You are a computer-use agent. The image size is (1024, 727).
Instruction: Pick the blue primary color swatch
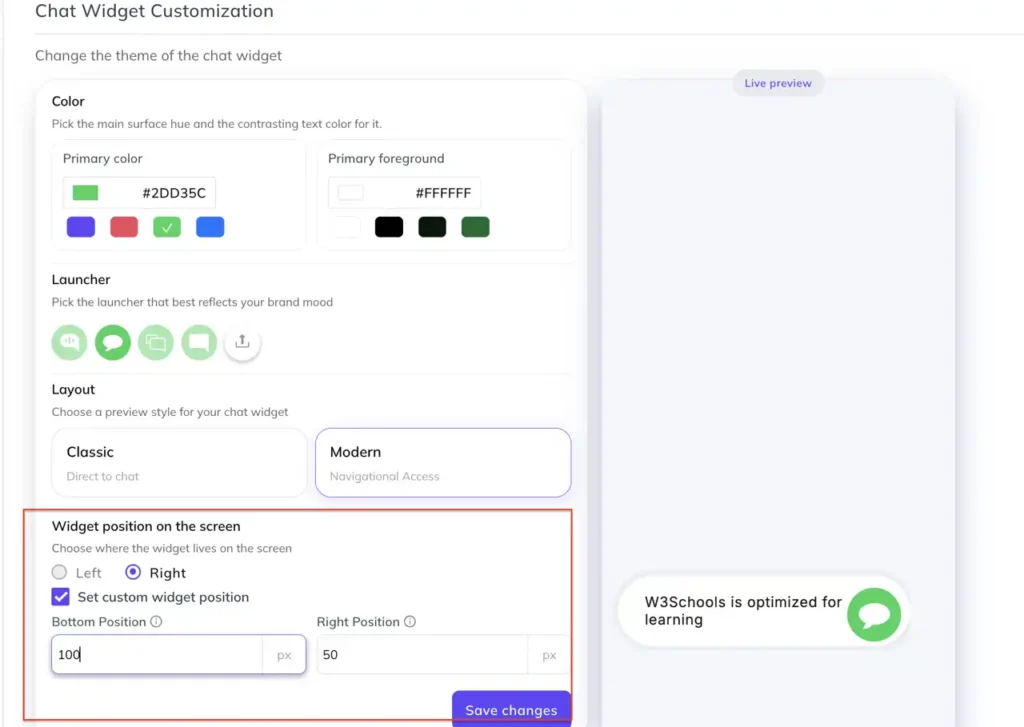210,227
